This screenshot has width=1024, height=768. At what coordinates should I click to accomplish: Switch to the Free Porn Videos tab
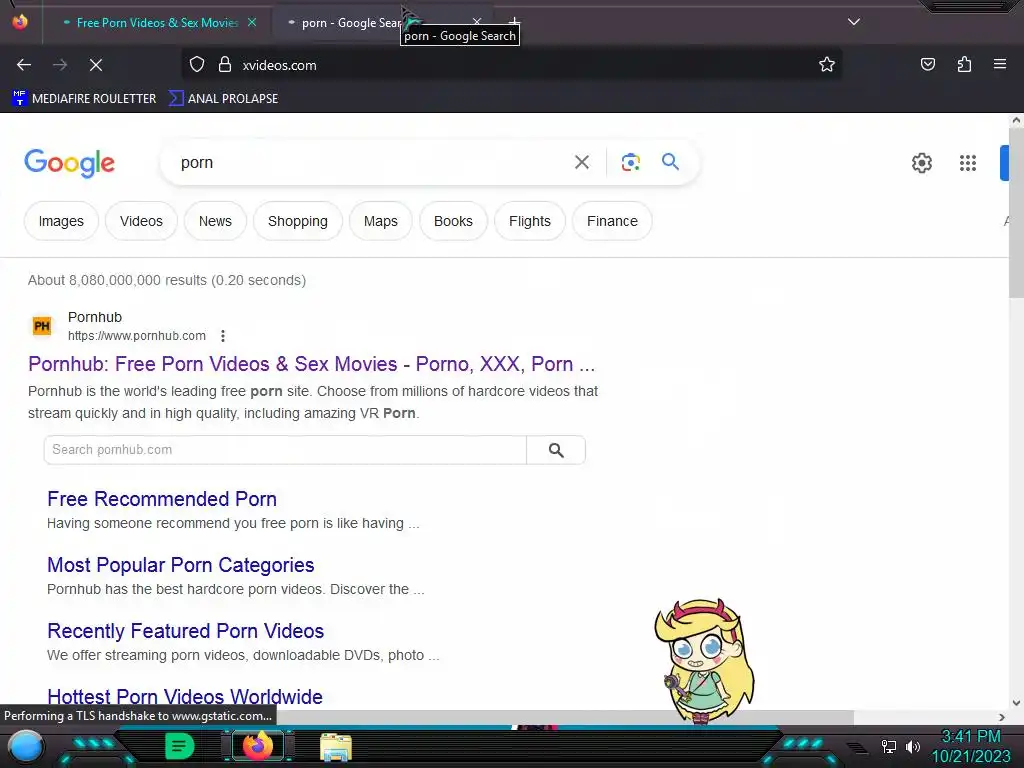coord(157,23)
